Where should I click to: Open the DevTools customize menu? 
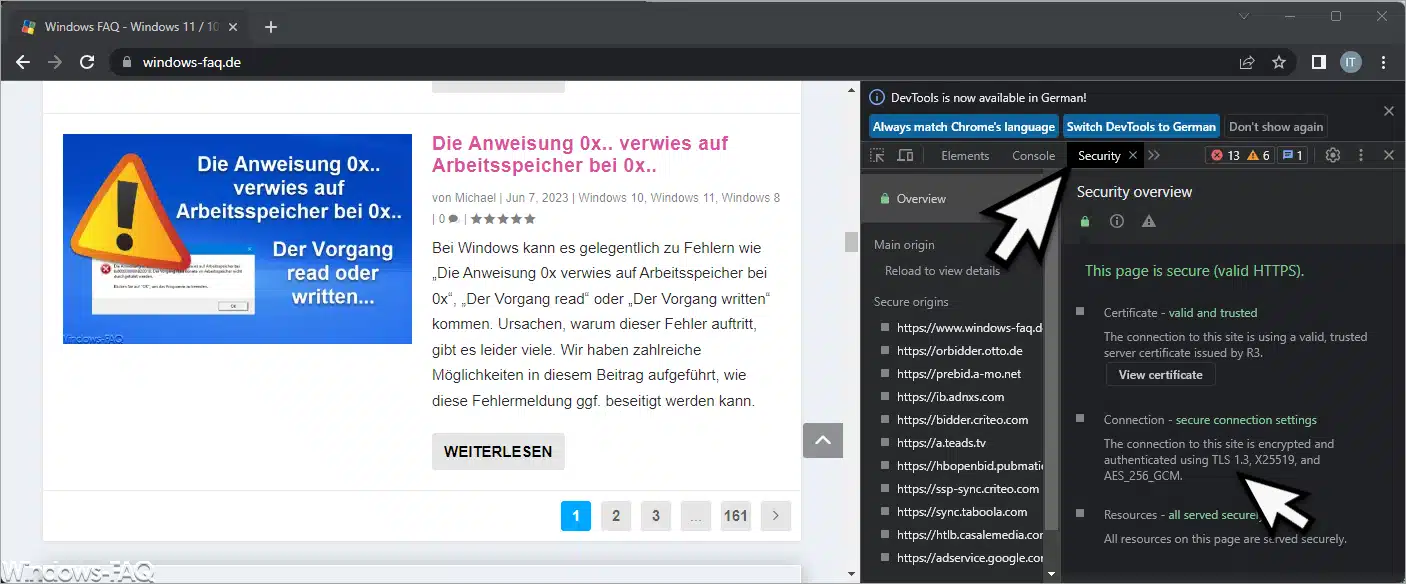click(x=1360, y=155)
